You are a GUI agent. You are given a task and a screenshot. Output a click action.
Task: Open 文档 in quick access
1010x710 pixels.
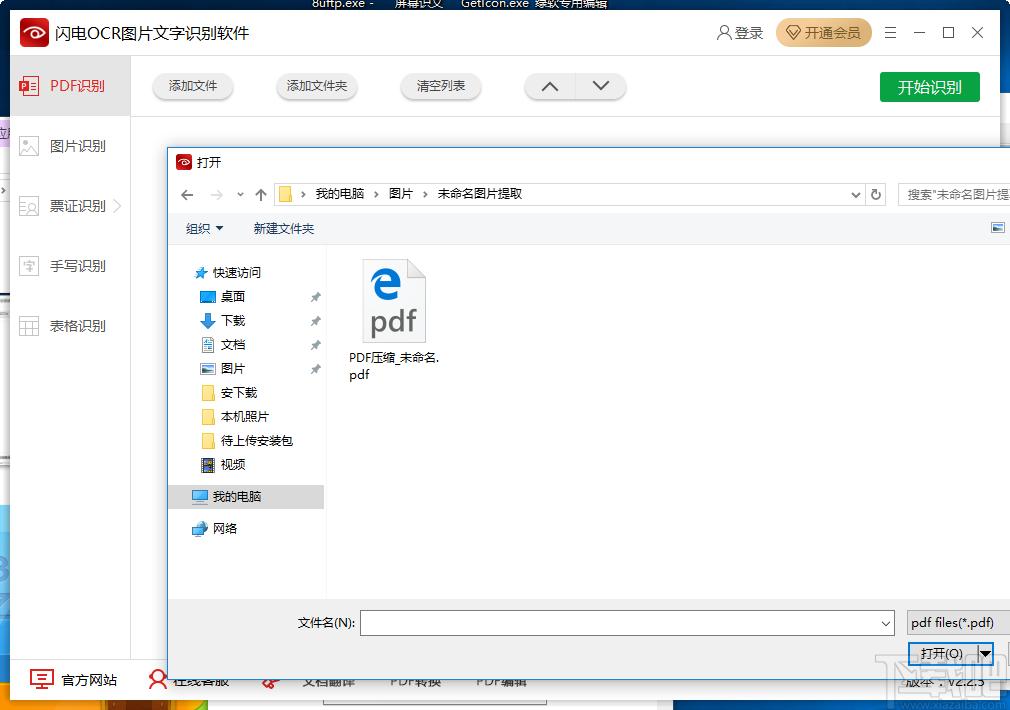(x=223, y=345)
